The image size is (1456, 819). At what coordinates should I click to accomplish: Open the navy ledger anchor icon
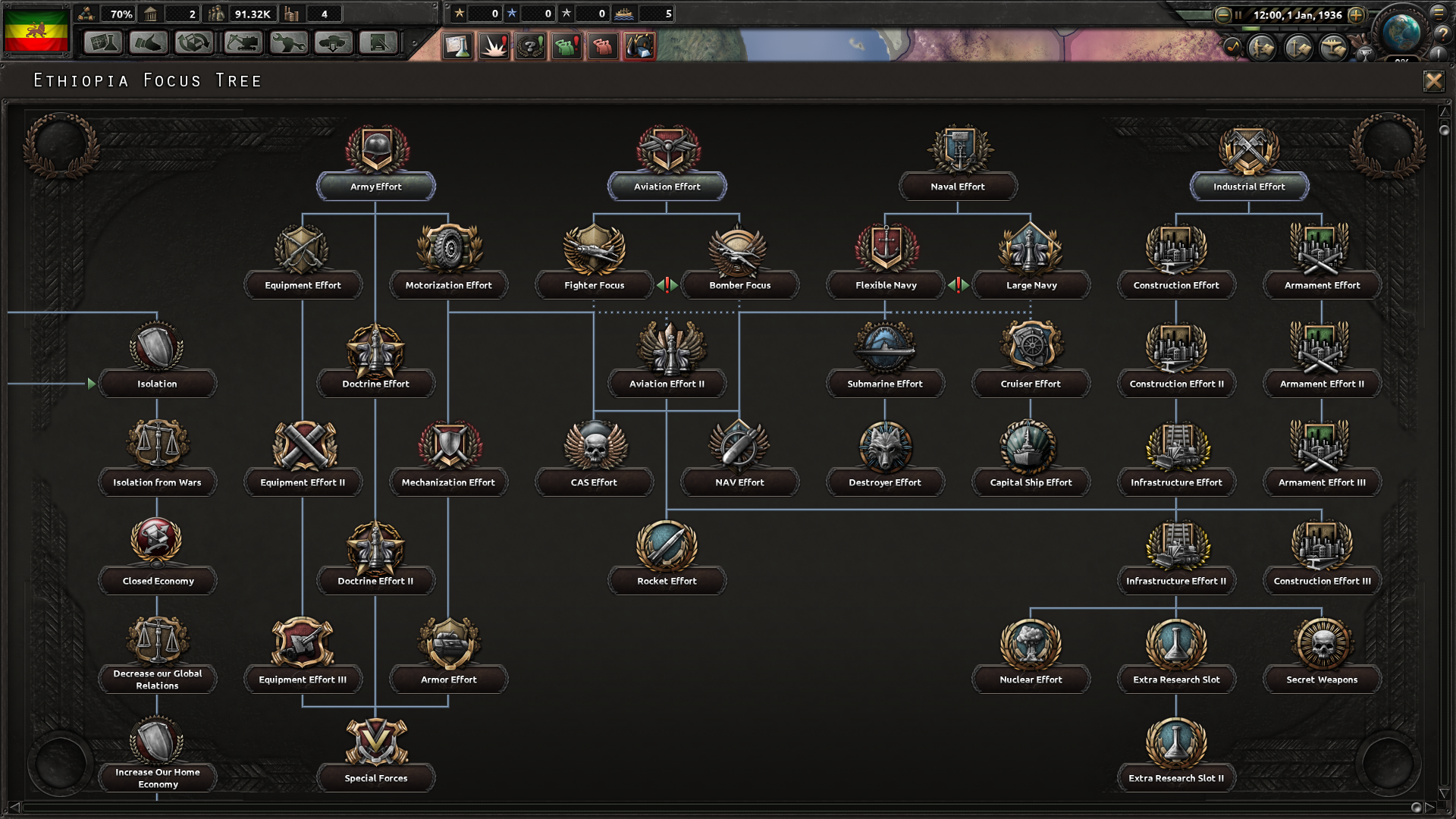tap(1298, 49)
